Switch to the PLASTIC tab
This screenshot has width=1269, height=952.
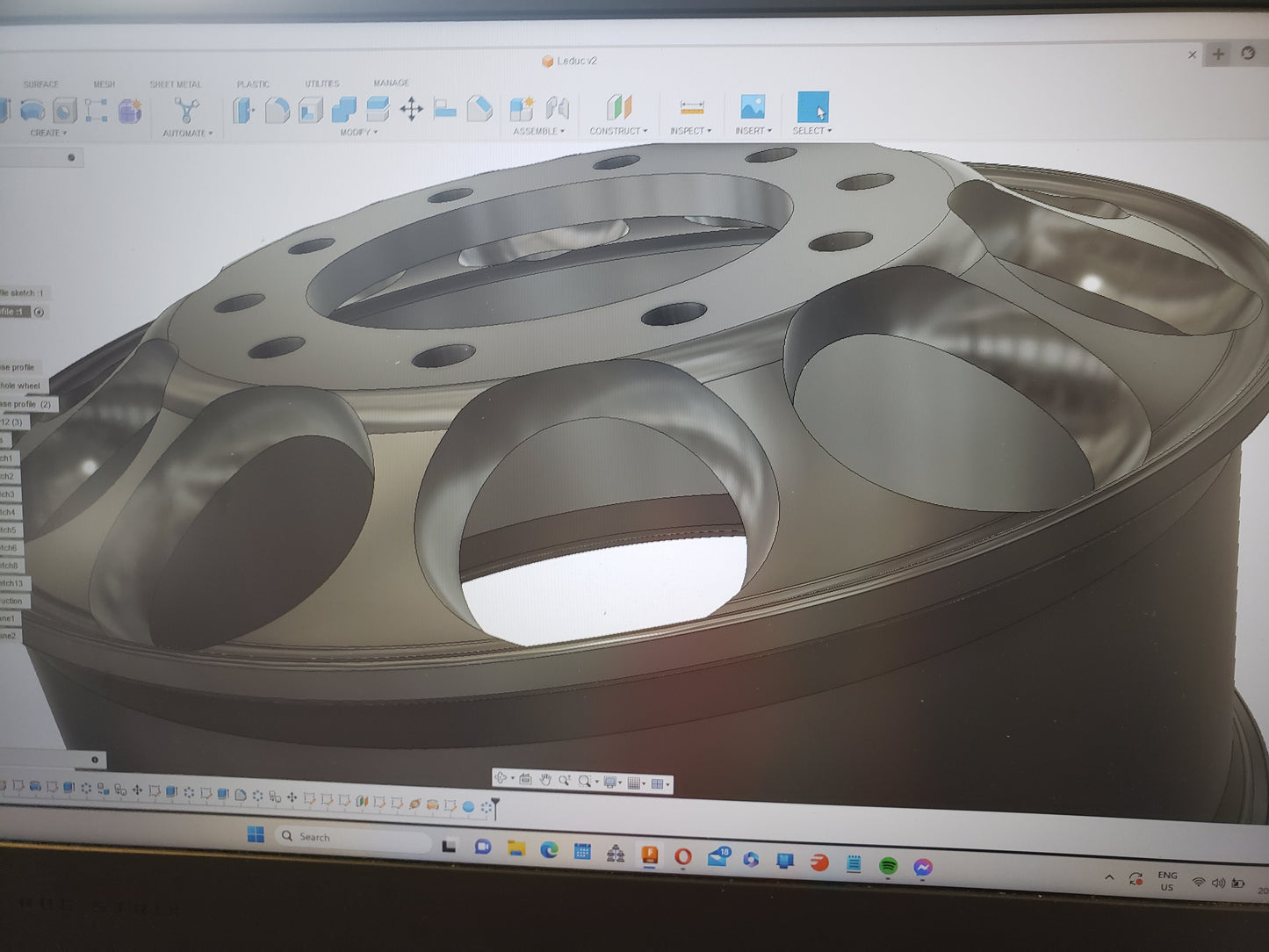point(253,84)
